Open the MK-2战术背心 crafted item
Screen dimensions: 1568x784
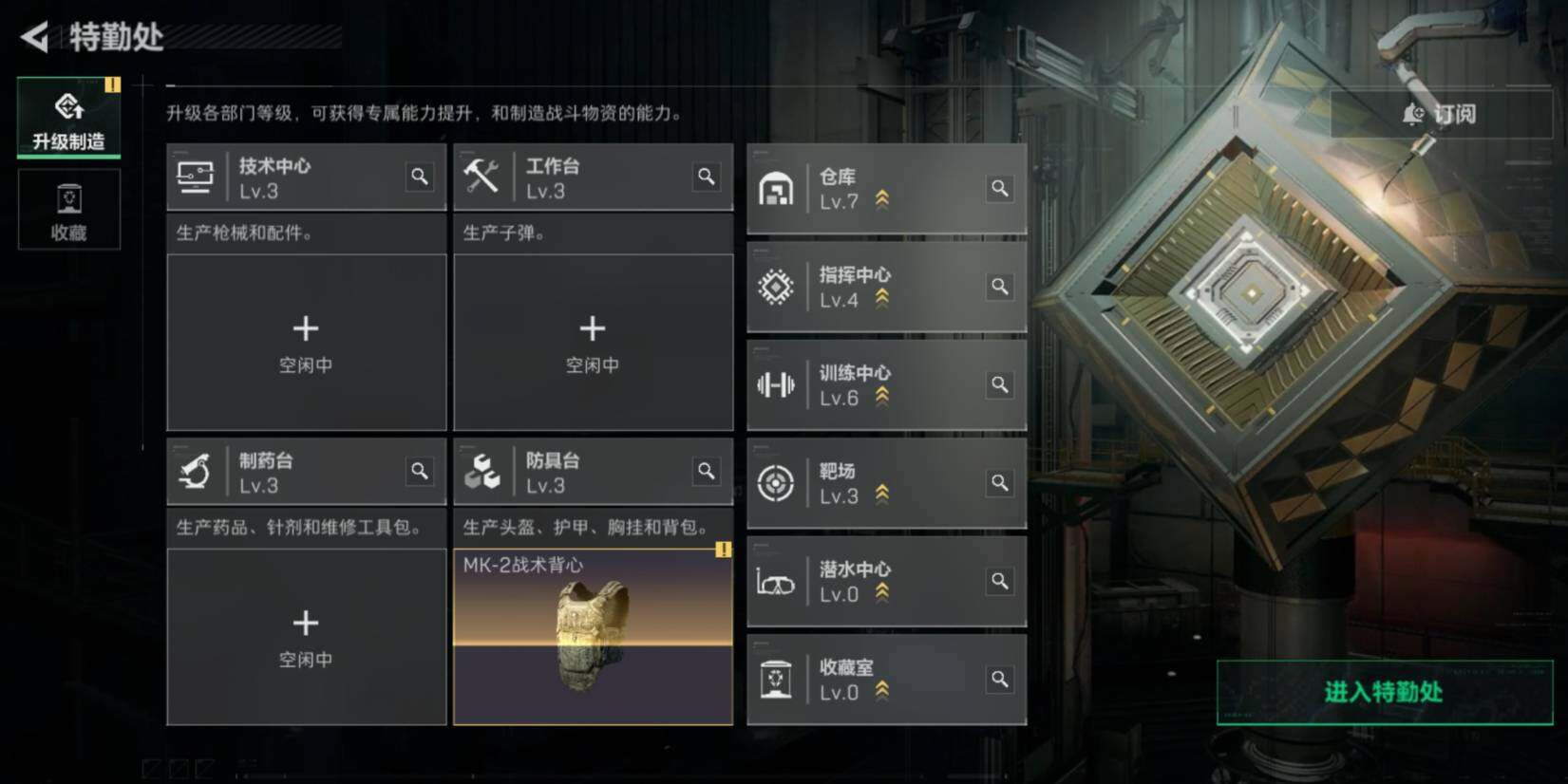click(x=593, y=637)
